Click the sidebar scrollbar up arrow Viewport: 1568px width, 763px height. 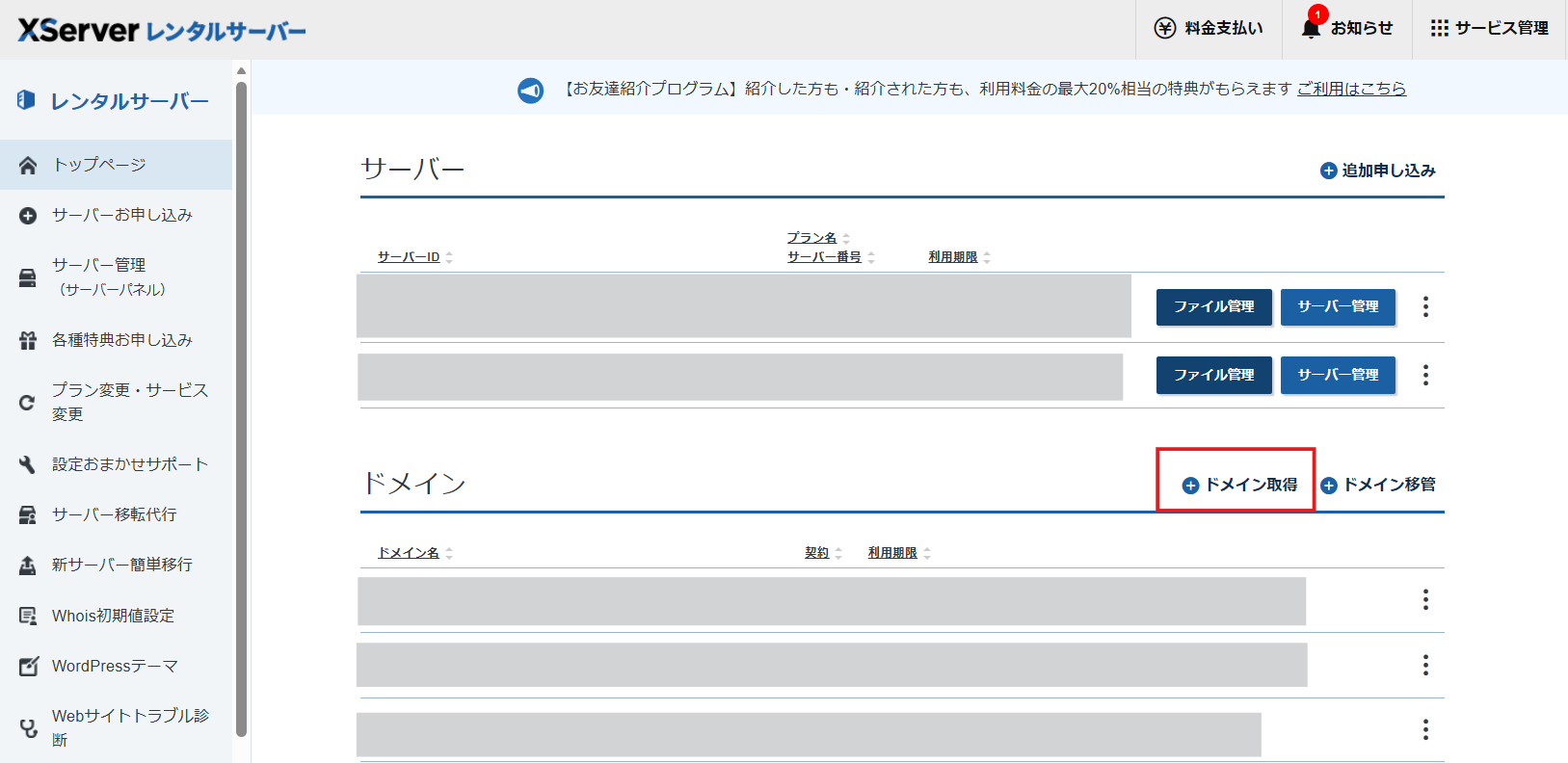tap(241, 70)
